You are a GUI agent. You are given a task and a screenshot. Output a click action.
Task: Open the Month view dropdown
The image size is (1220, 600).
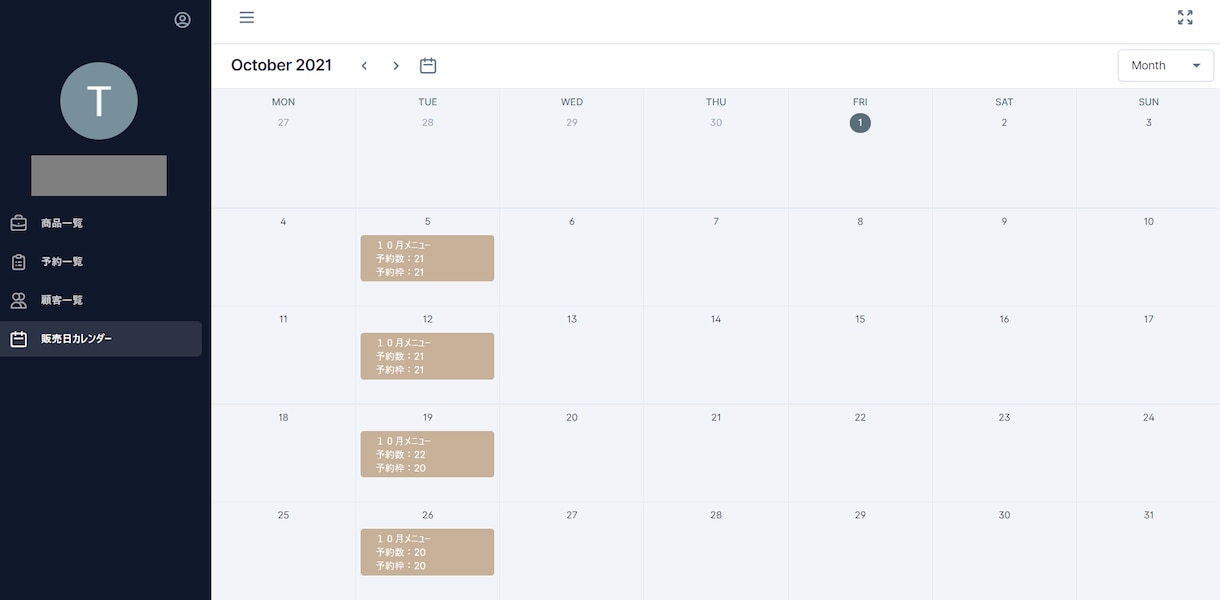coord(1166,66)
